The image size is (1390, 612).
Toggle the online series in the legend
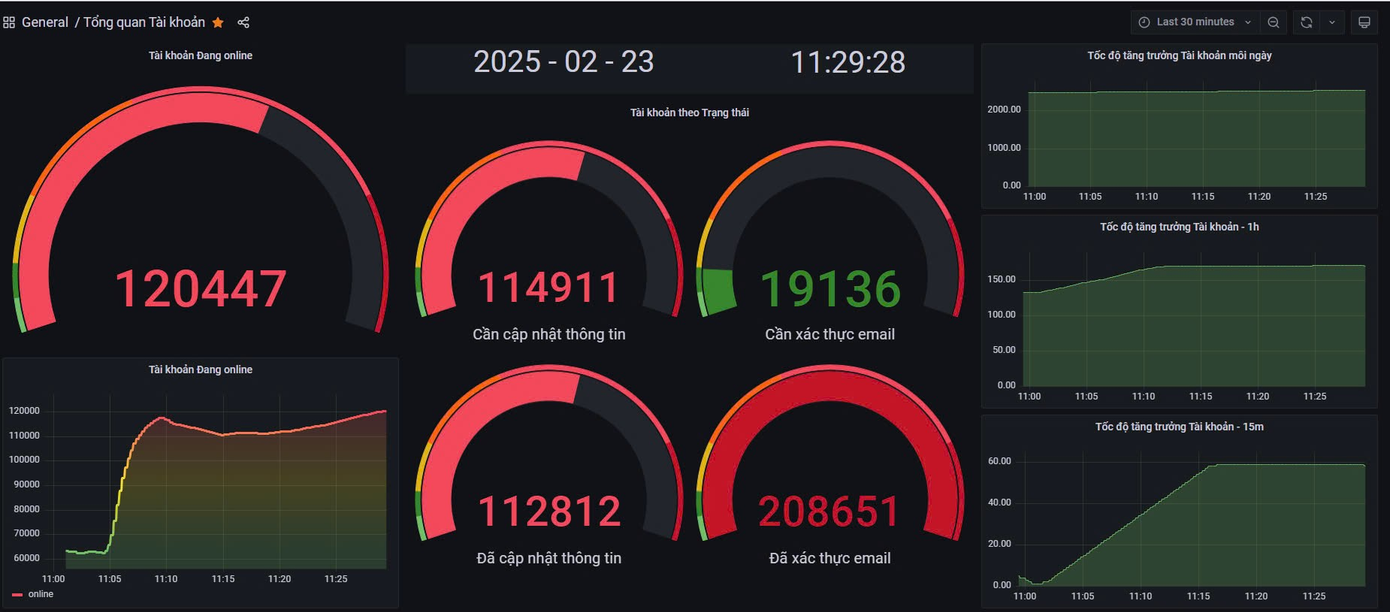pos(41,594)
